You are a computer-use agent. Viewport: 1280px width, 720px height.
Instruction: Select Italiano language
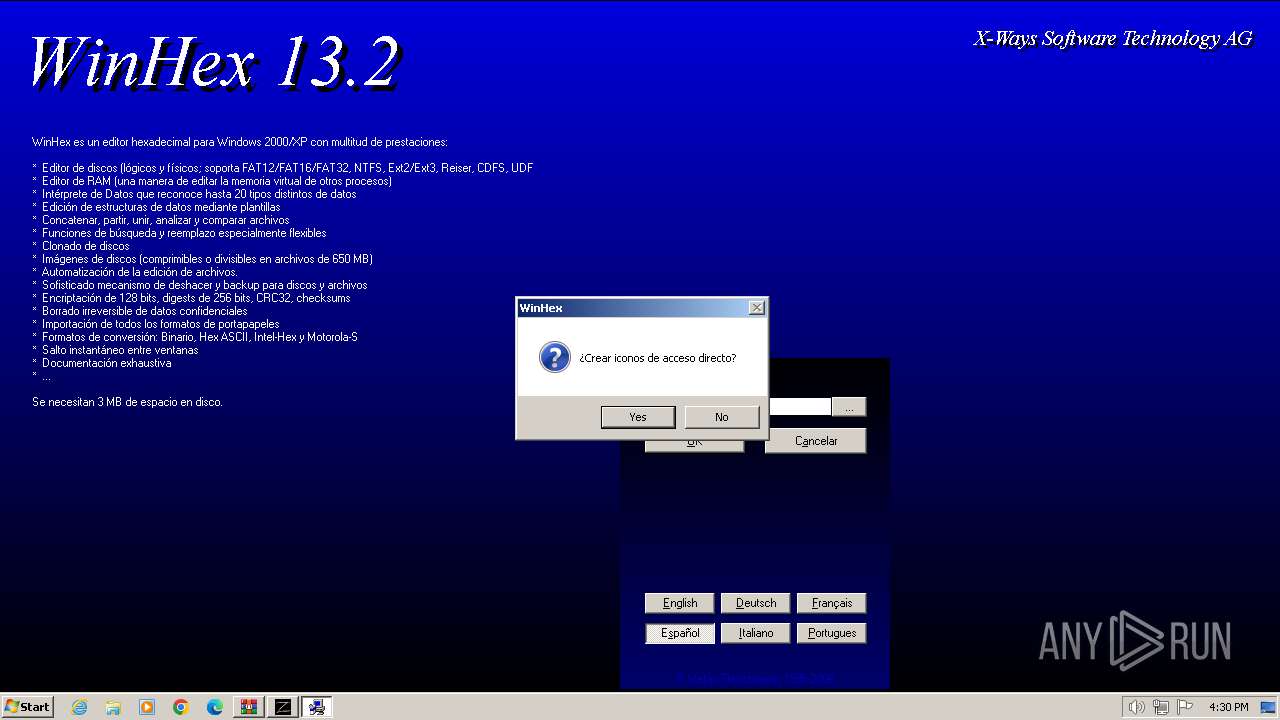click(756, 633)
